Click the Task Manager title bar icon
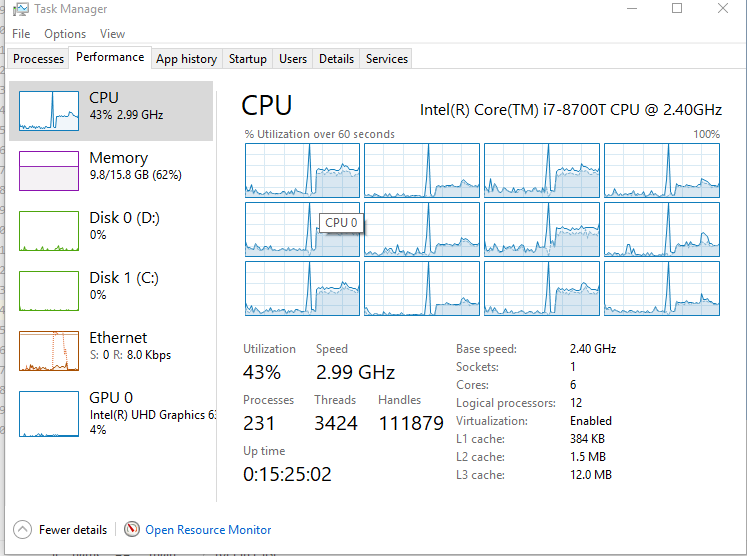The height and width of the screenshot is (556, 747). pos(20,9)
